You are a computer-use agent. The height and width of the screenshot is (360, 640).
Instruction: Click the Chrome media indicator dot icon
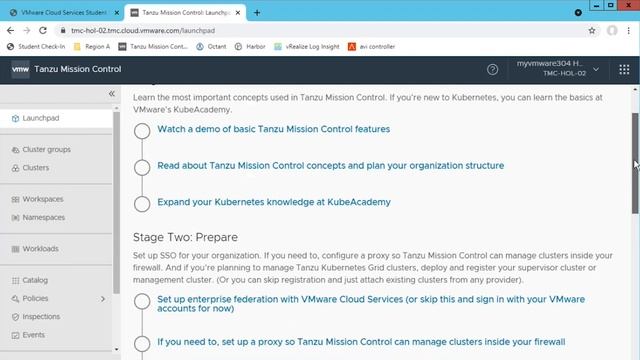point(578,13)
